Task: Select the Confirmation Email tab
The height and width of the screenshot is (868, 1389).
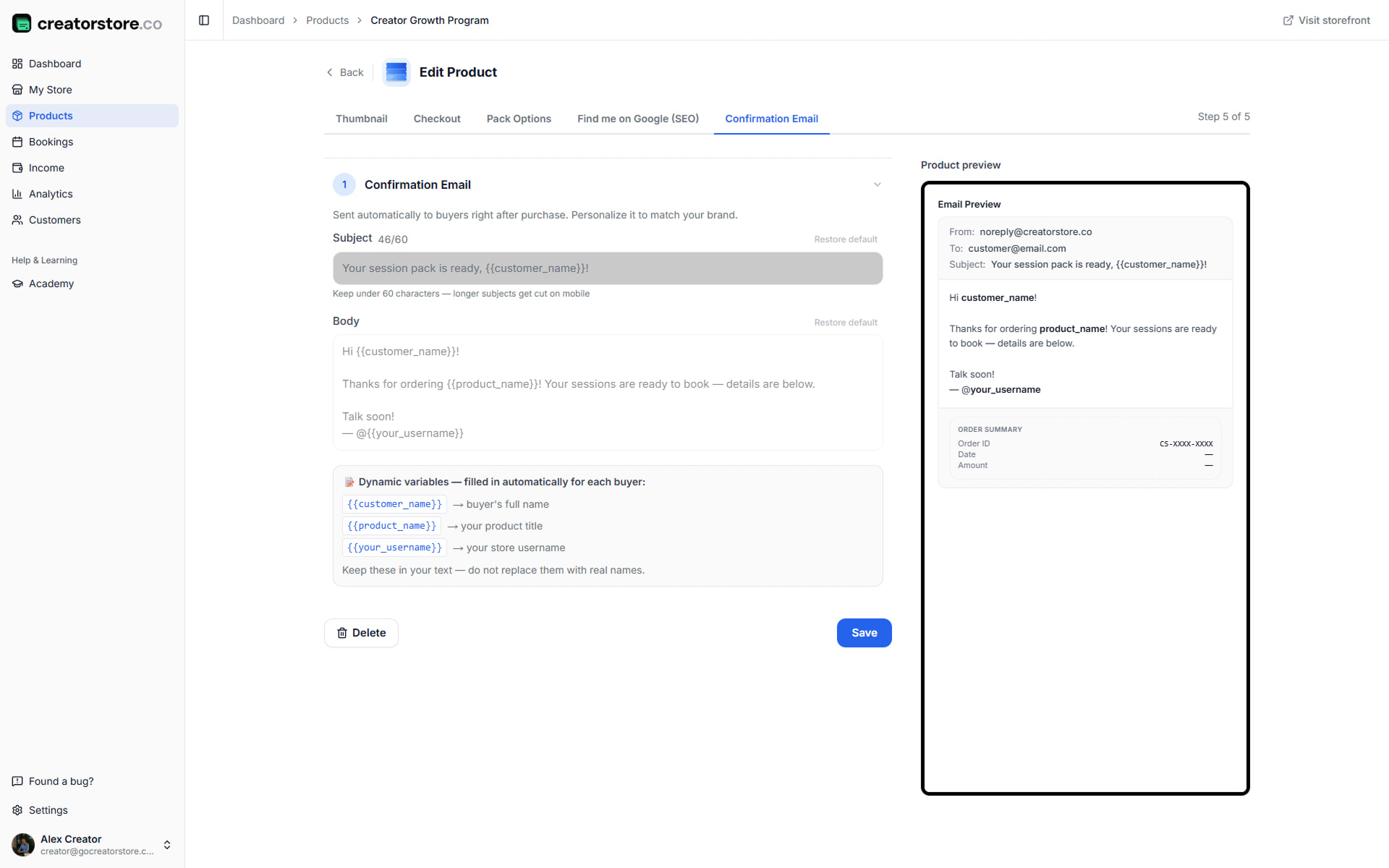Action: point(772,119)
